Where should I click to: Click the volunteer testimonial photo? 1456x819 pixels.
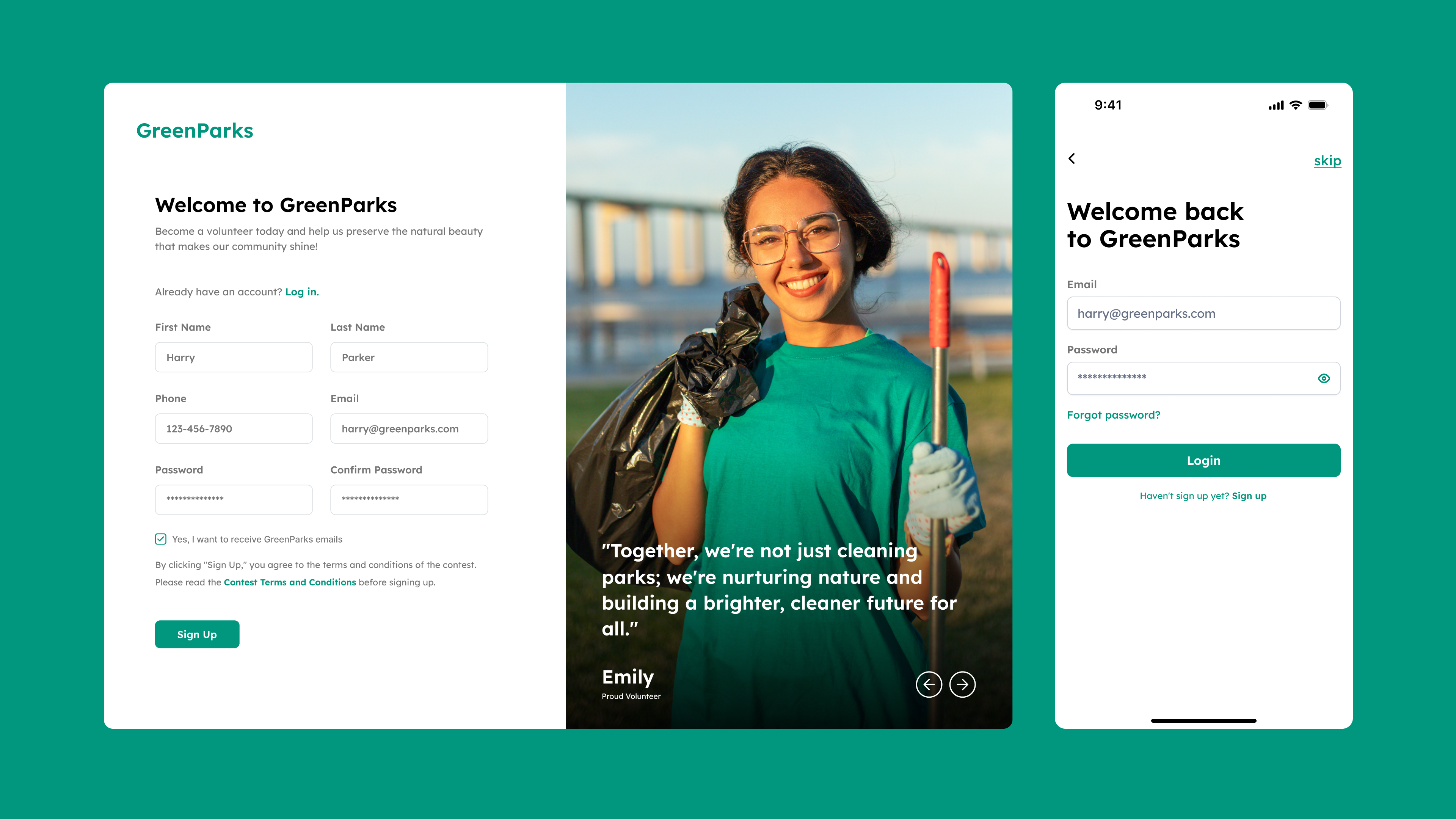coord(789,405)
